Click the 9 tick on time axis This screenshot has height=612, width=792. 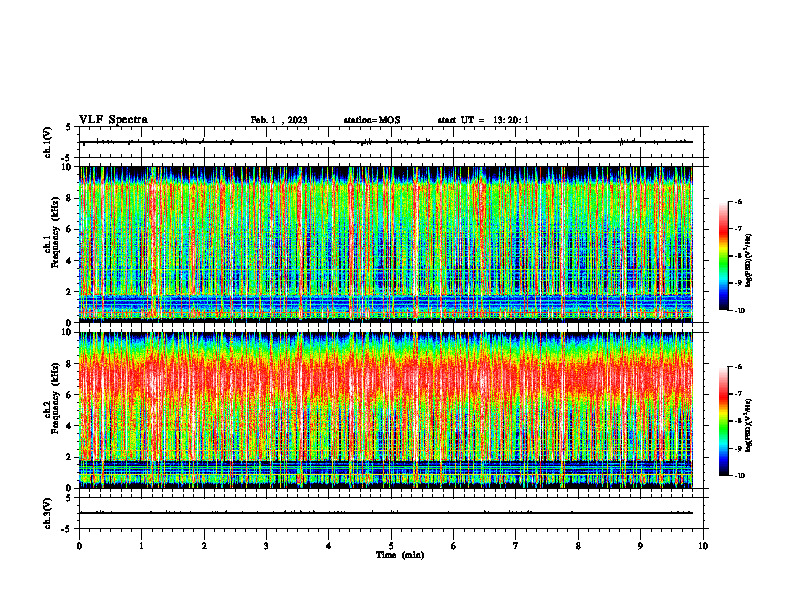click(640, 546)
